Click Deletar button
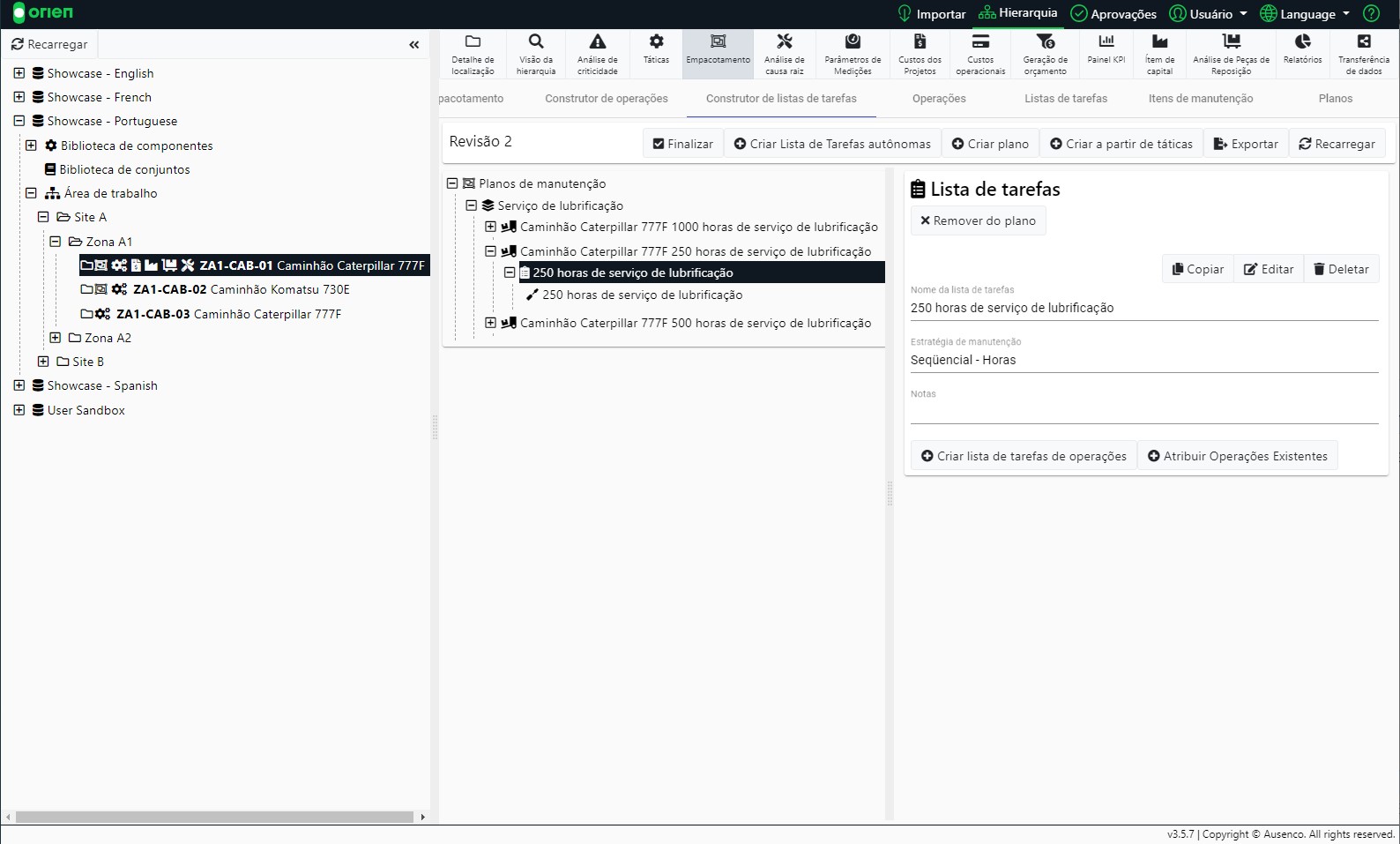Image resolution: width=1400 pixels, height=844 pixels. [1341, 269]
